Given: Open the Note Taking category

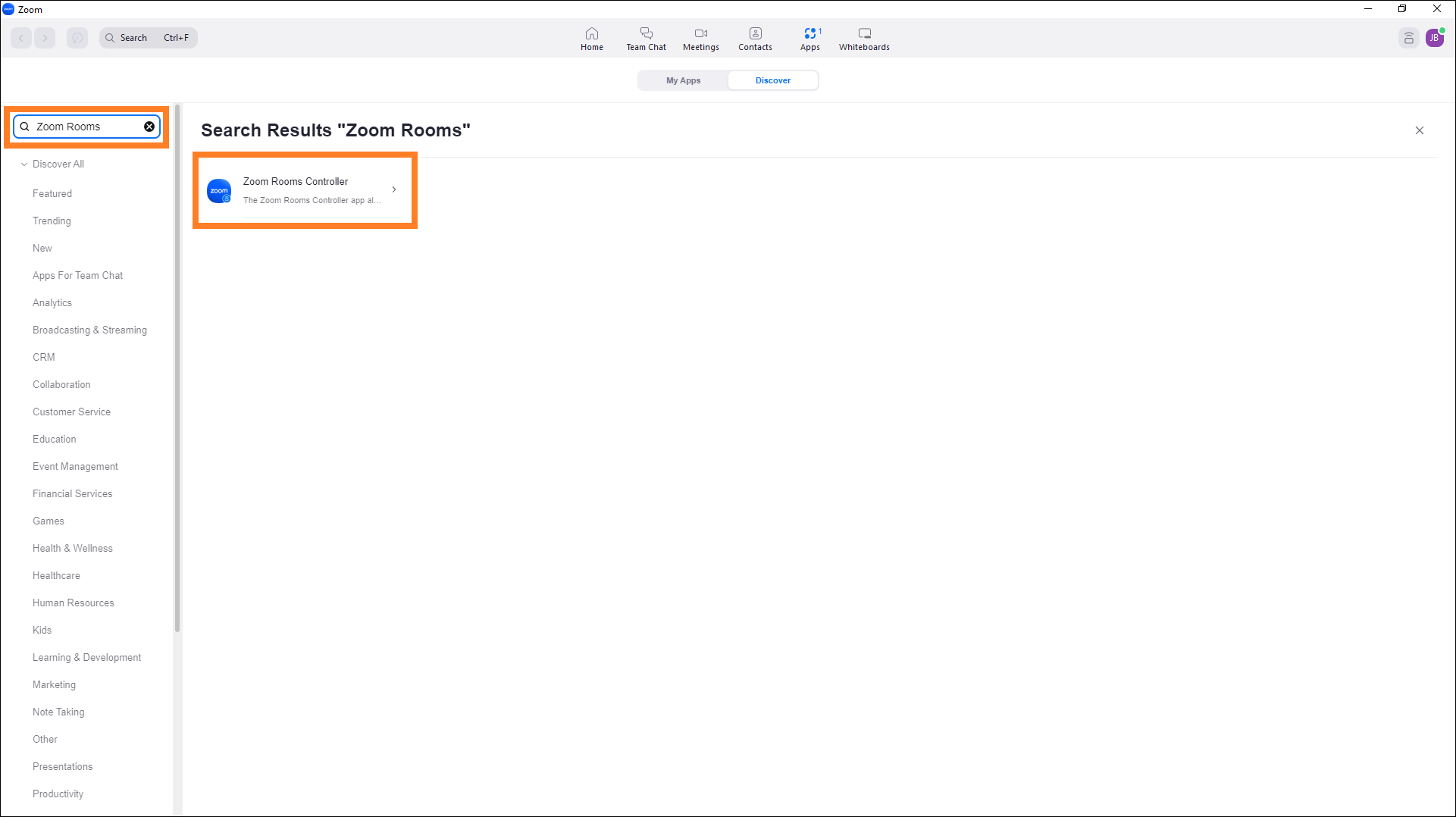Looking at the screenshot, I should click(58, 712).
